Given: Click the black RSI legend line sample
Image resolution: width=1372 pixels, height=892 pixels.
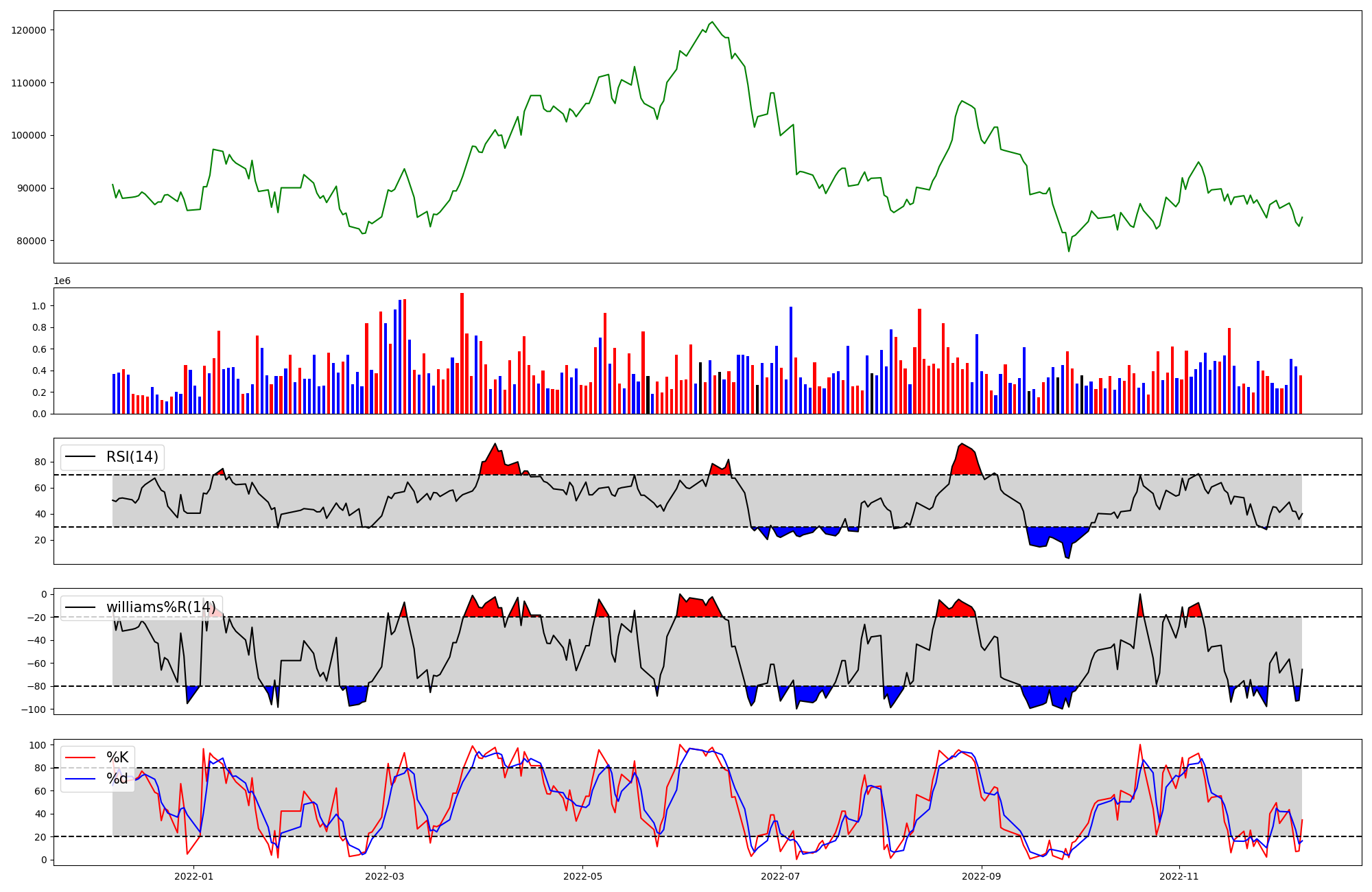Looking at the screenshot, I should click(80, 457).
